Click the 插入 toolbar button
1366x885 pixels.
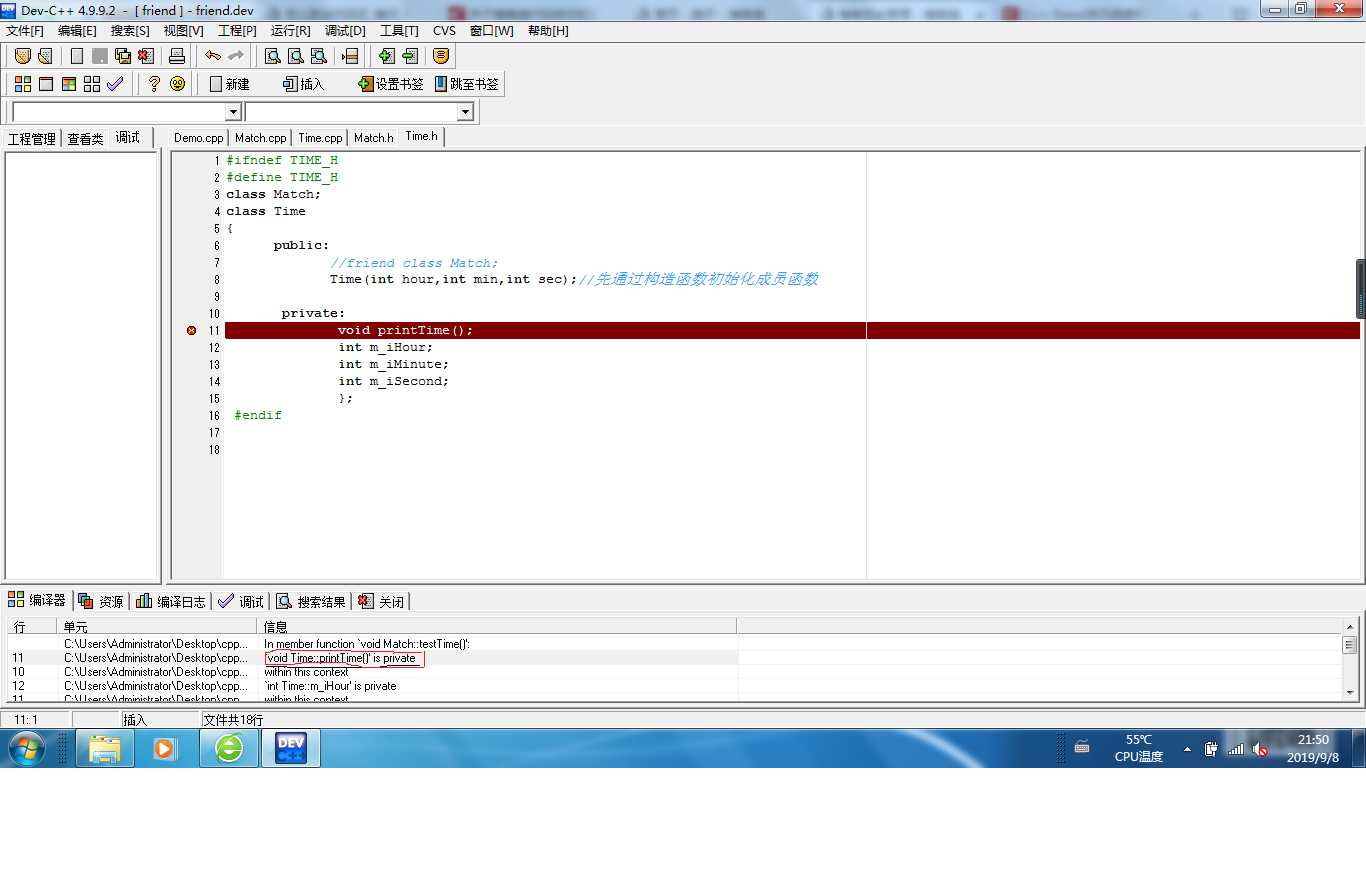[304, 84]
